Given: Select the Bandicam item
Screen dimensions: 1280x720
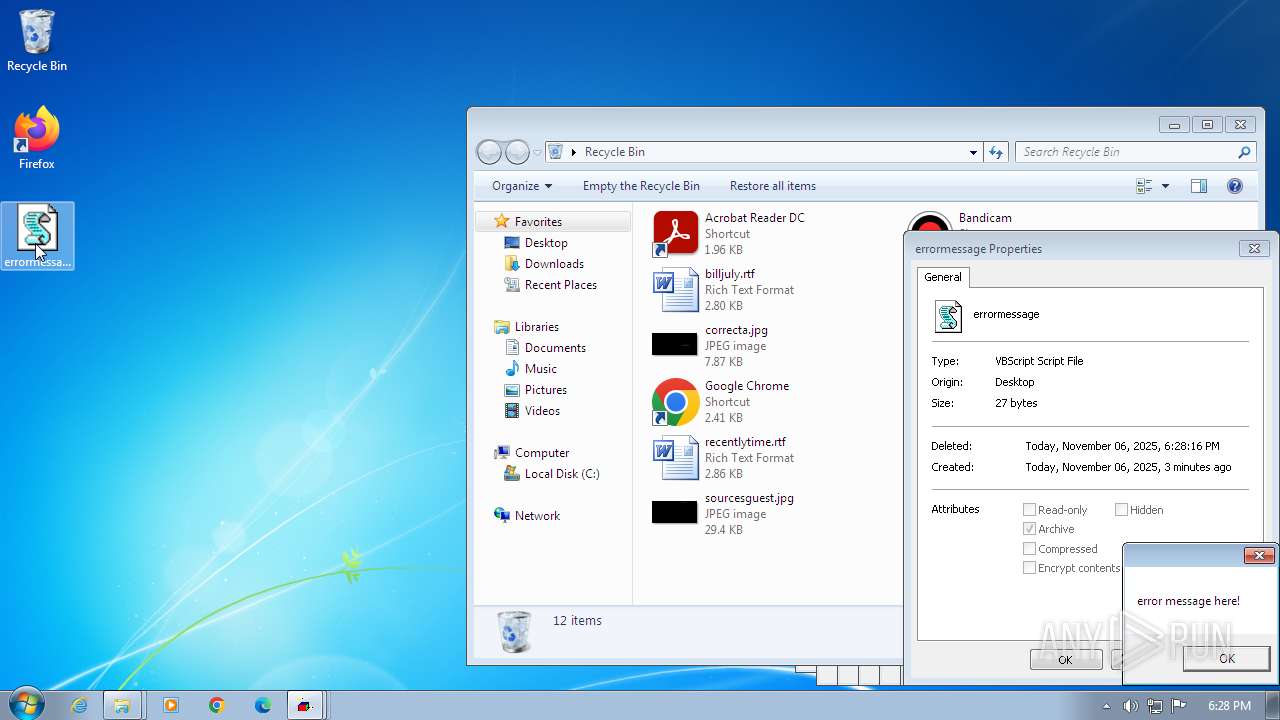Looking at the screenshot, I should point(985,218).
